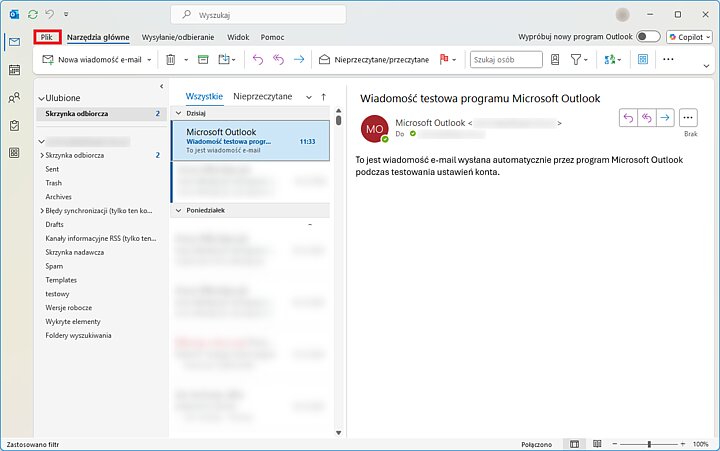Viewport: 720px width, 451px height.
Task: Show Wszystkie messages tab
Action: (204, 96)
